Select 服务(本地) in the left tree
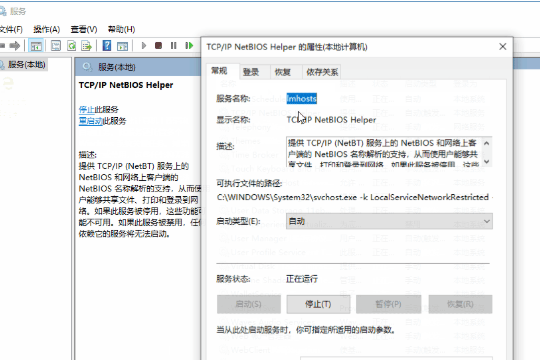Screen dimensions: 540x360 27,64
